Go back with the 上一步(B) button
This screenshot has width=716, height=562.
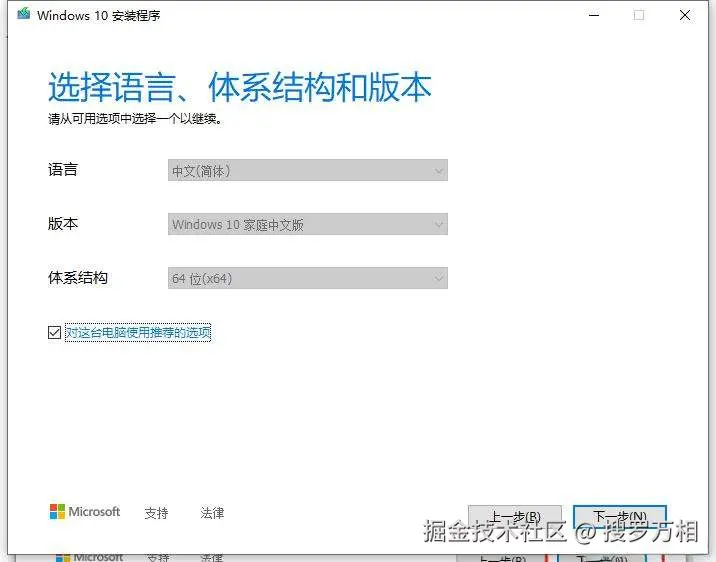[515, 516]
